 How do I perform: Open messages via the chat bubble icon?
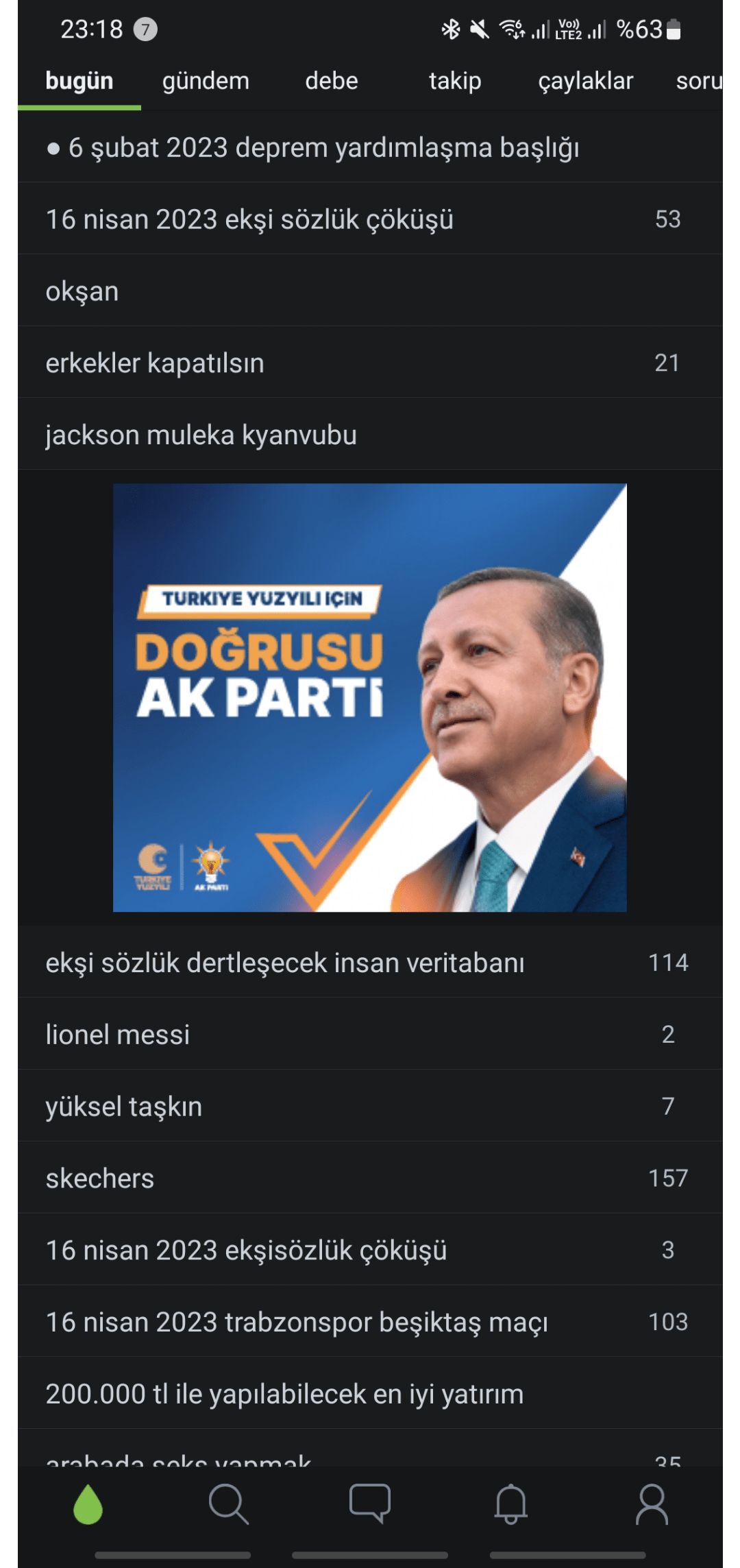(x=370, y=1504)
